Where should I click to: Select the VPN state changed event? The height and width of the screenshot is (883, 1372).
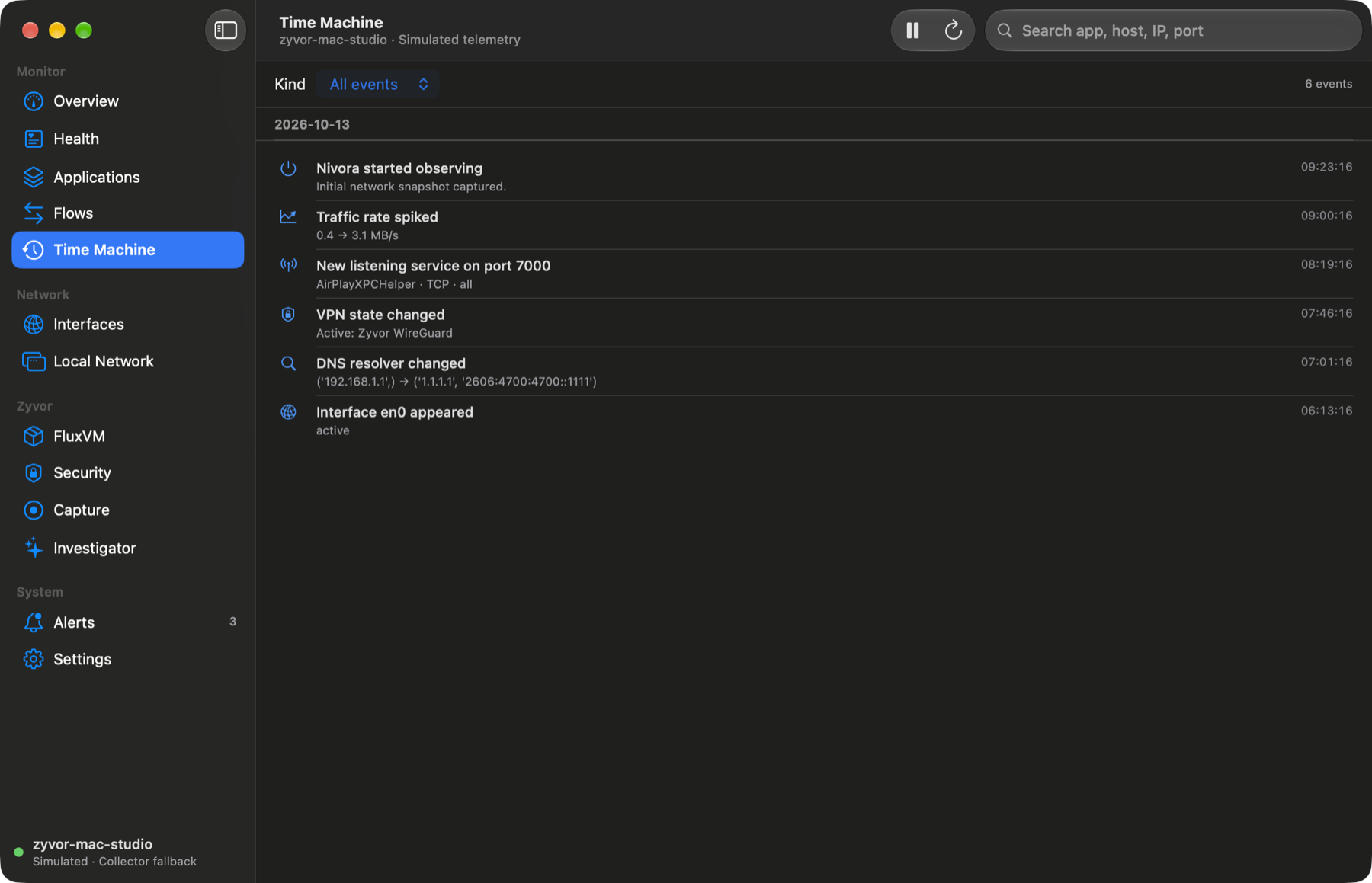(813, 323)
